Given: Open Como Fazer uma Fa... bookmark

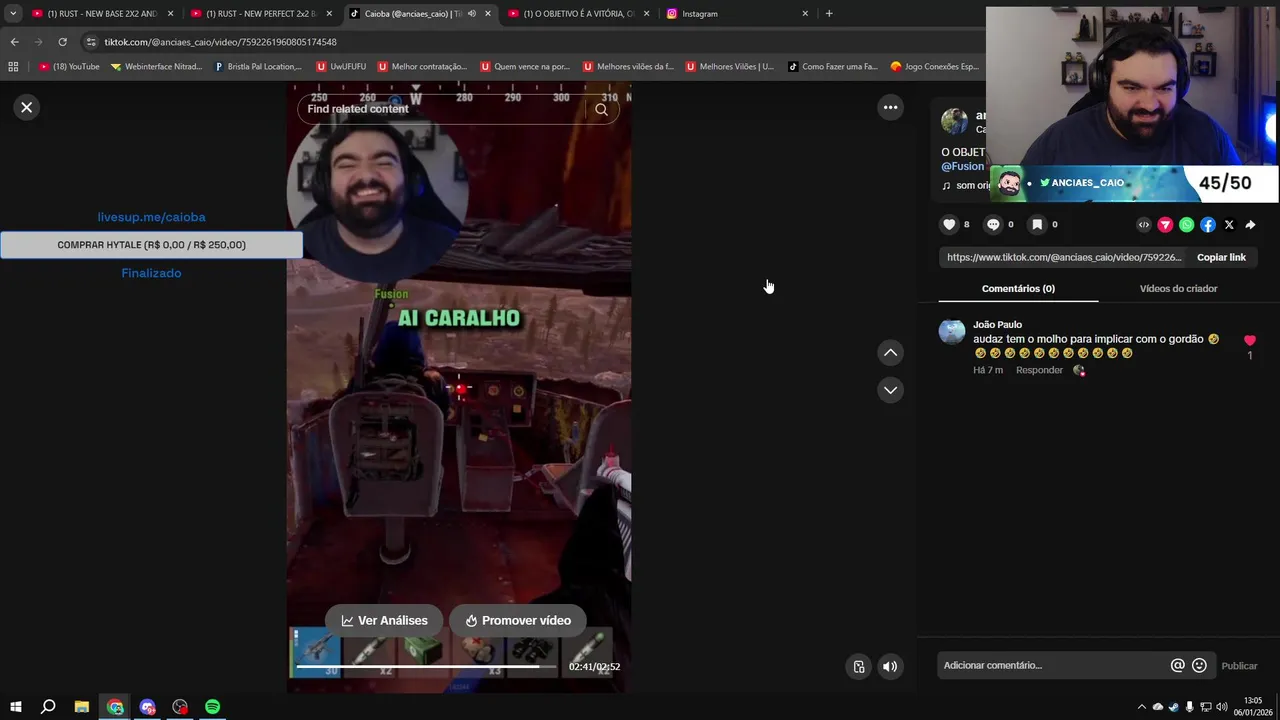Looking at the screenshot, I should coord(832,67).
